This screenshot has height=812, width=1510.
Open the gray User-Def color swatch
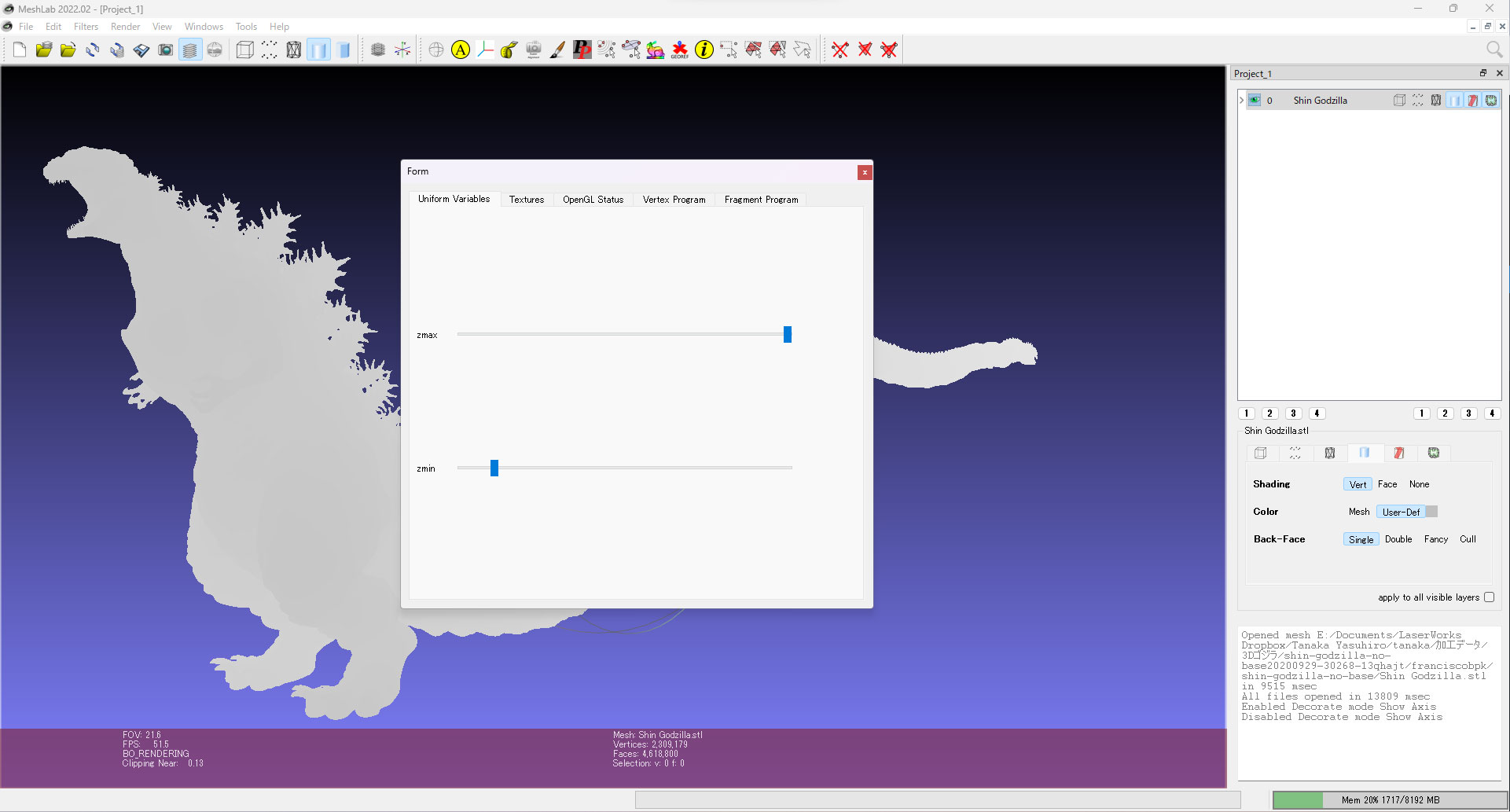1431,512
